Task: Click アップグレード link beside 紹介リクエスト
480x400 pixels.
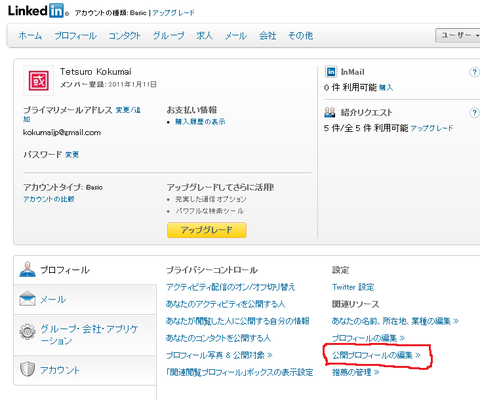Action: tap(432, 128)
